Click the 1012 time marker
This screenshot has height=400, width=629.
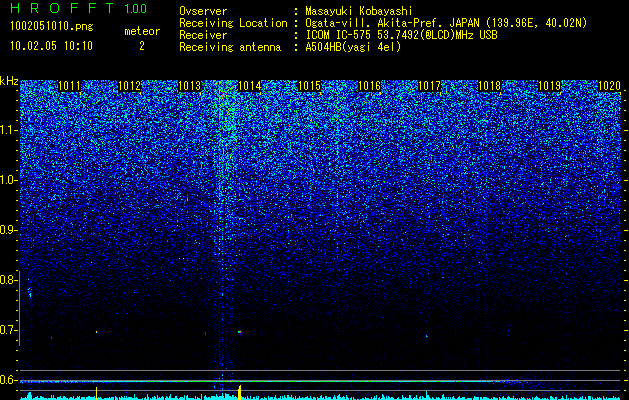130,86
